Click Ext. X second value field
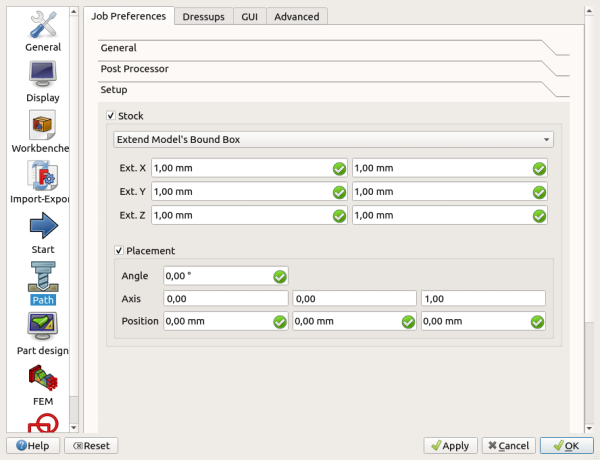The width and height of the screenshot is (600, 460). (x=450, y=168)
